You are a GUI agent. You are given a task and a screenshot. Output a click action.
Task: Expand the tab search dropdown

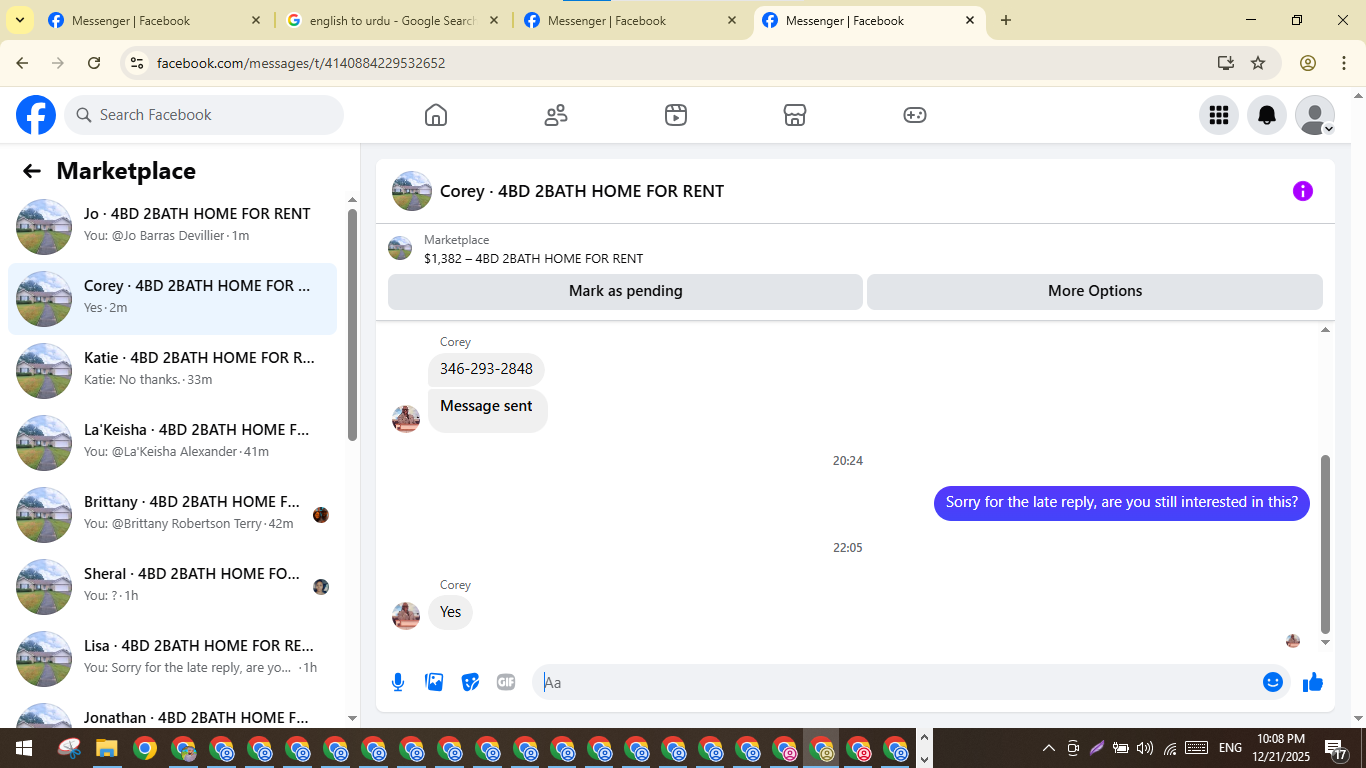(20, 20)
